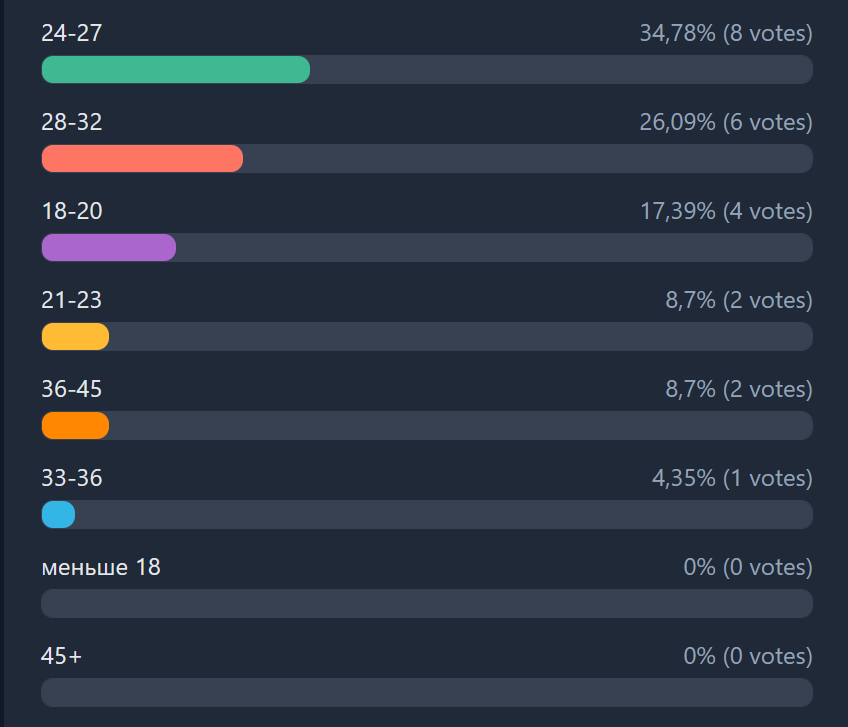
Task: Select the 'меньше 18' option label
Action: click(101, 568)
